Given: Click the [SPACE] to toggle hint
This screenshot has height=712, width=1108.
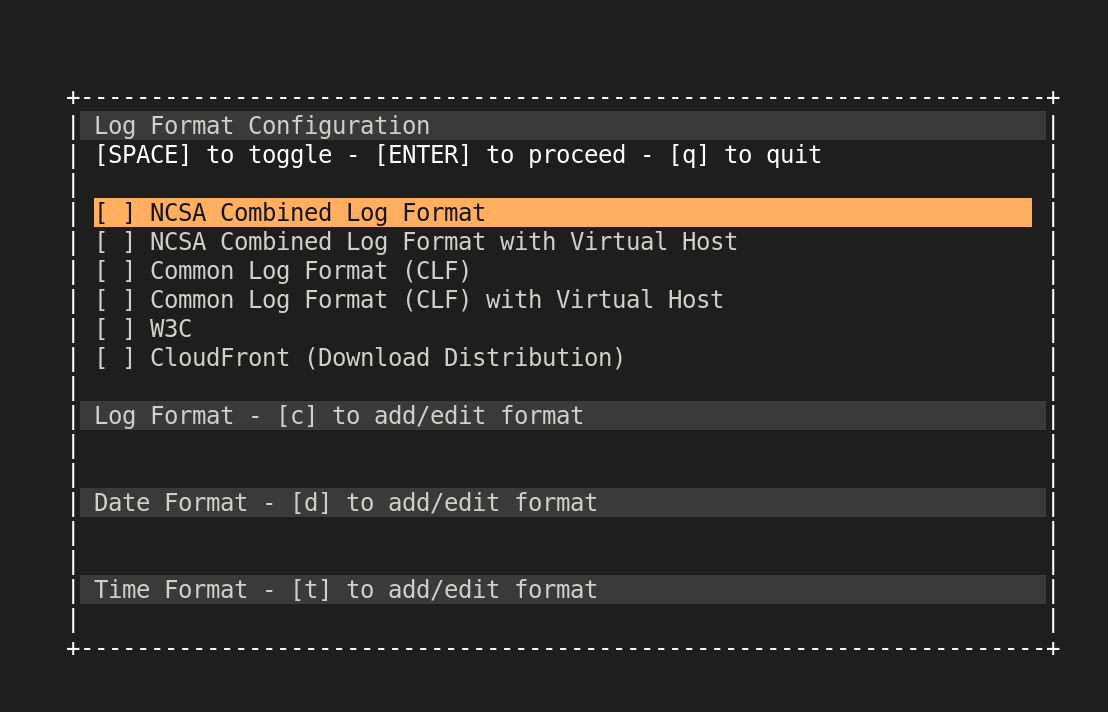Looking at the screenshot, I should [142, 154].
